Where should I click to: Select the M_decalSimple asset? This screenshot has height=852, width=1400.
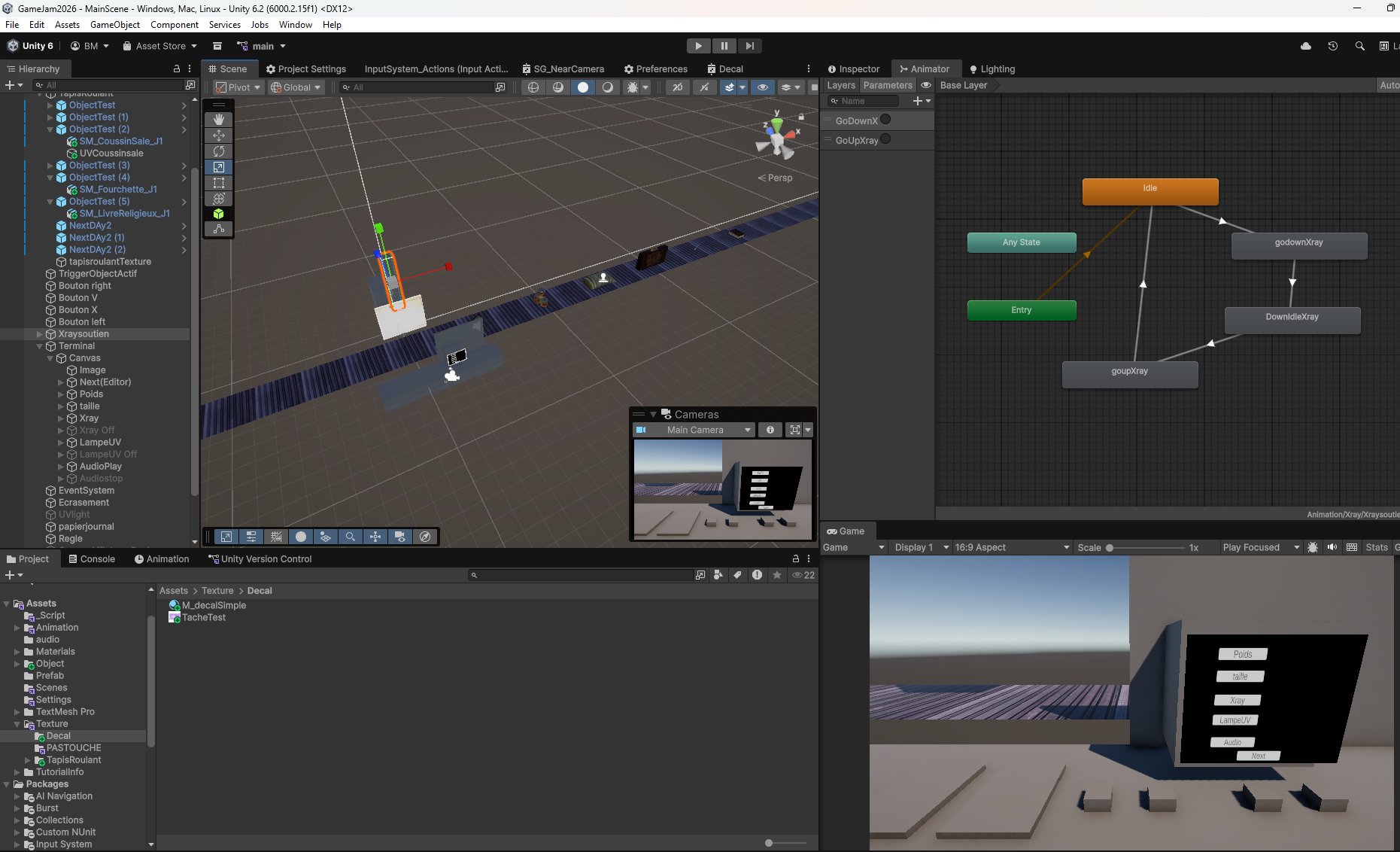pyautogui.click(x=214, y=605)
